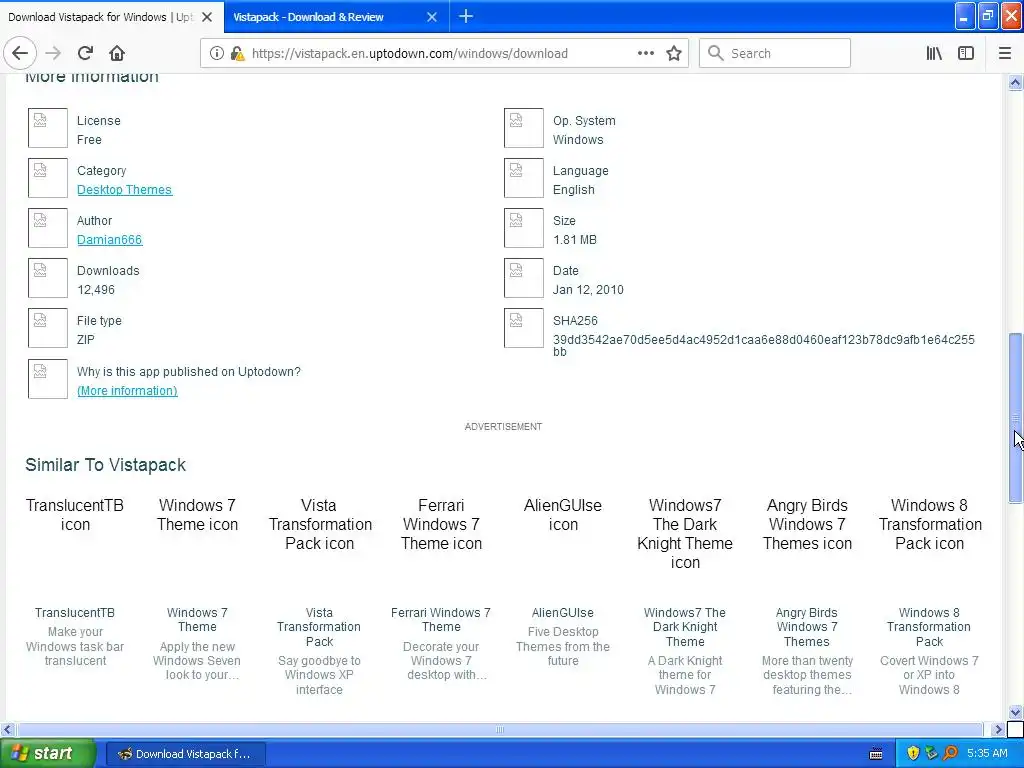Click the Date placeholder image icon
Screen dimensions: 1024x768
[x=524, y=278]
